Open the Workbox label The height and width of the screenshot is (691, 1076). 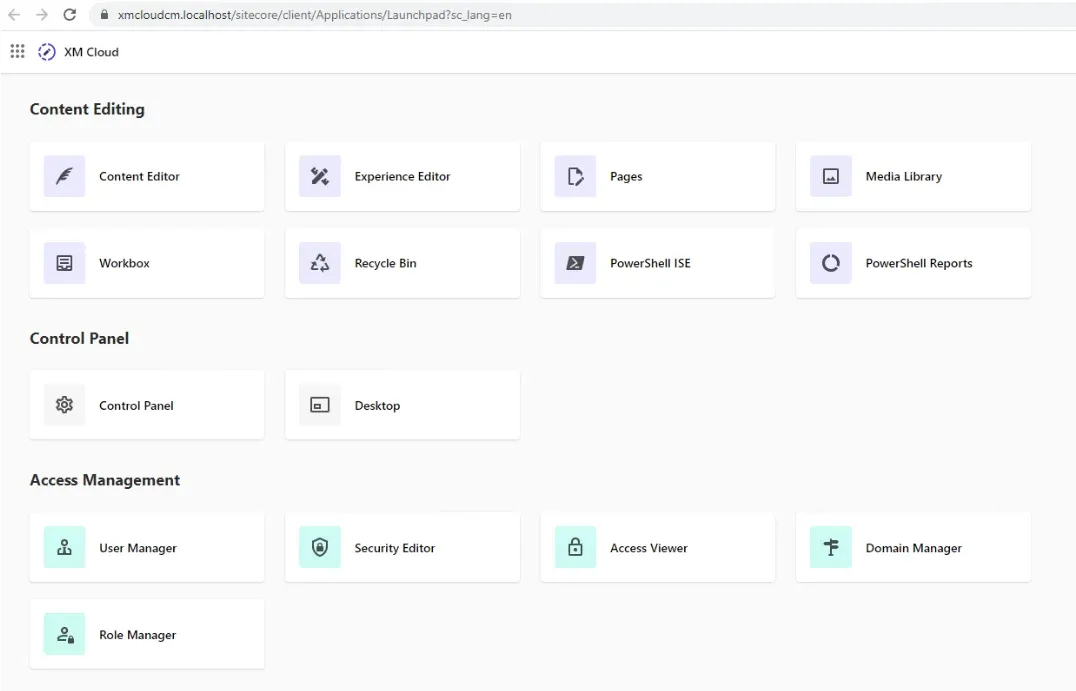(124, 263)
